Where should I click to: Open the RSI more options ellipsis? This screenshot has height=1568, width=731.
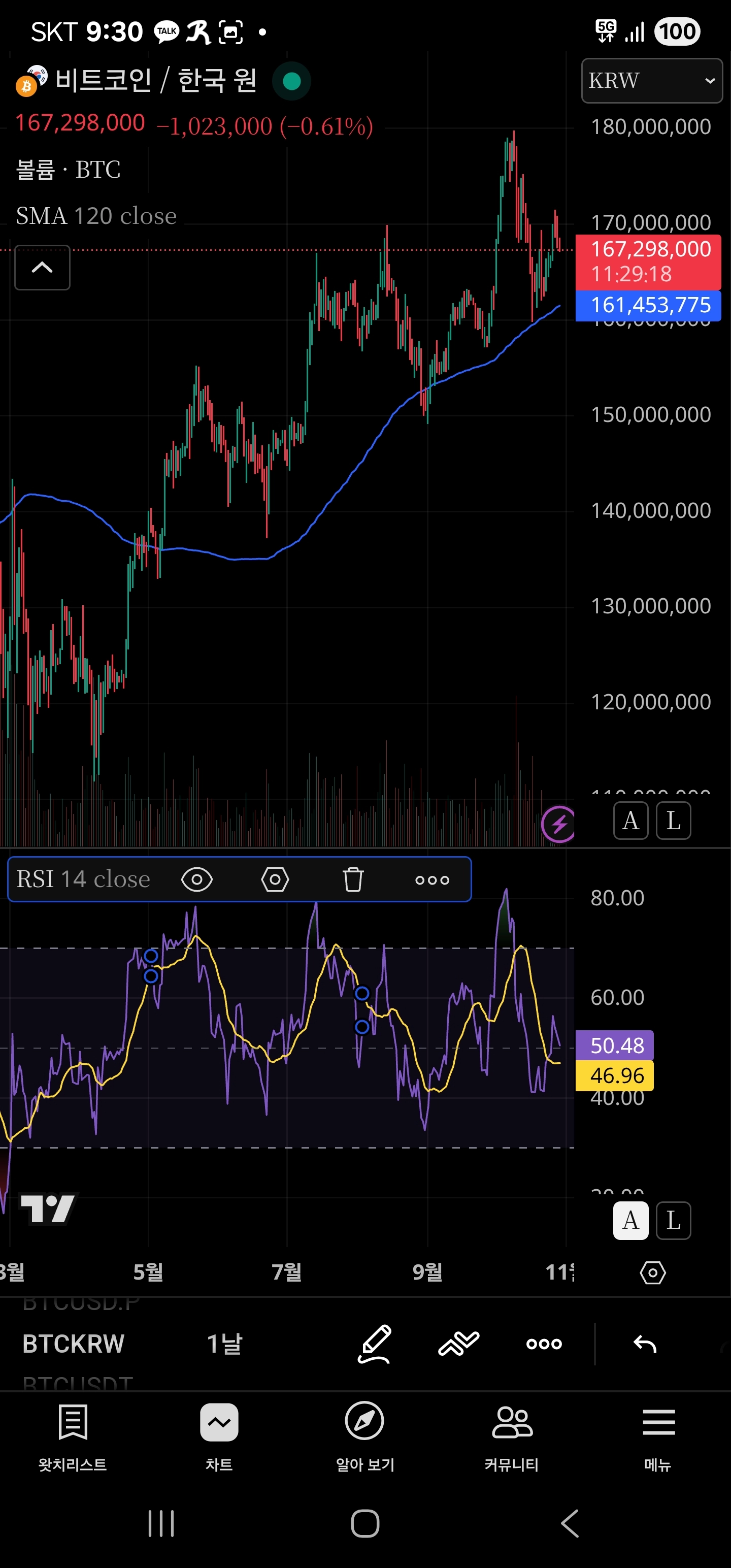click(x=432, y=879)
